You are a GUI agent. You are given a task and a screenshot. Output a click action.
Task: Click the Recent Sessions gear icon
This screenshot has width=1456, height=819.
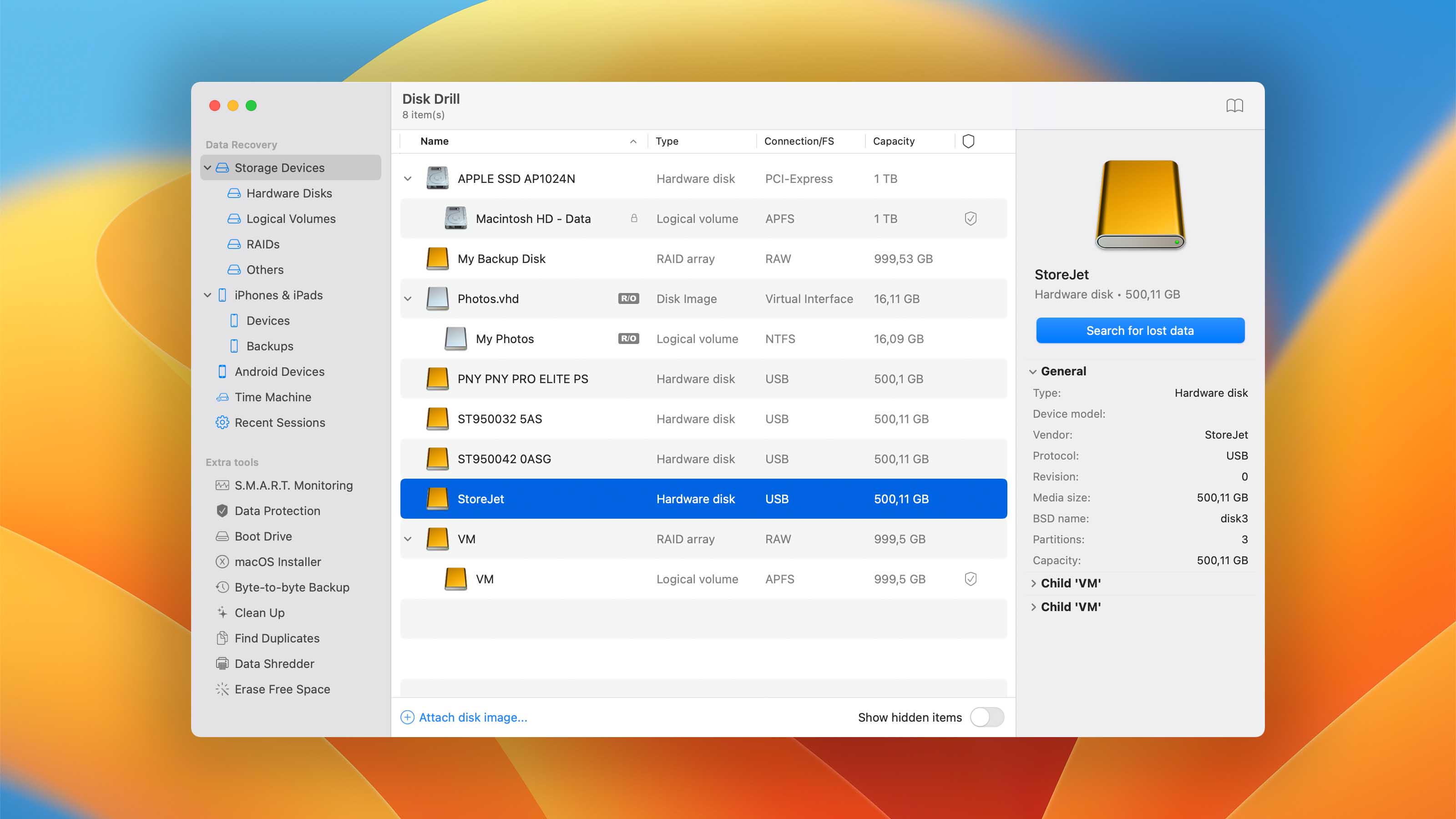click(x=222, y=423)
